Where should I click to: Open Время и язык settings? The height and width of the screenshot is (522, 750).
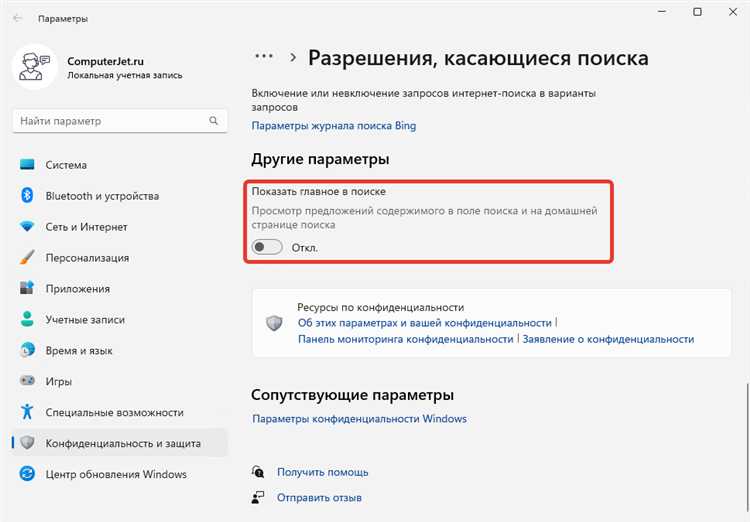(x=120, y=350)
